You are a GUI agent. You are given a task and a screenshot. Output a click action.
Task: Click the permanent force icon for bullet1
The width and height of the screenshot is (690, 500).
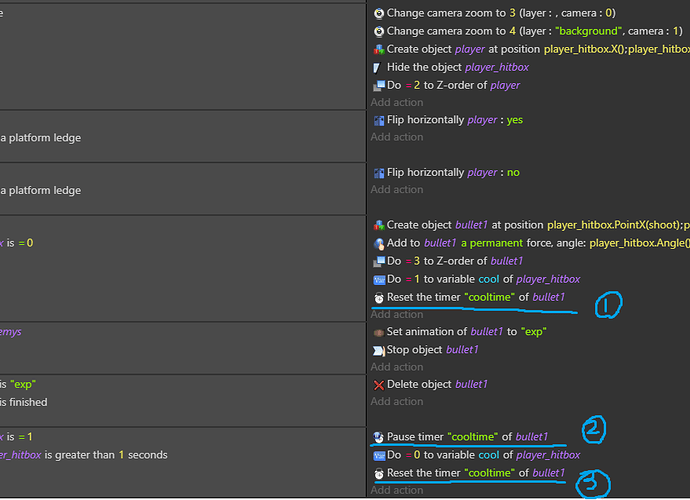[x=378, y=243]
